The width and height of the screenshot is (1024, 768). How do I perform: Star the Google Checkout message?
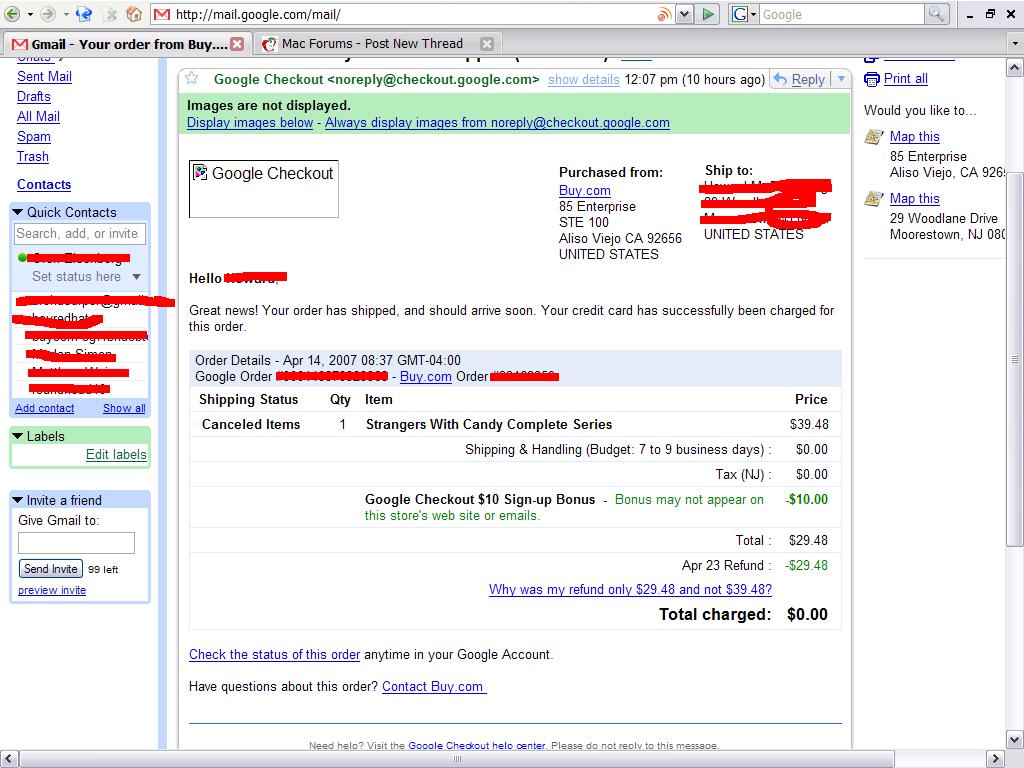pyautogui.click(x=191, y=78)
